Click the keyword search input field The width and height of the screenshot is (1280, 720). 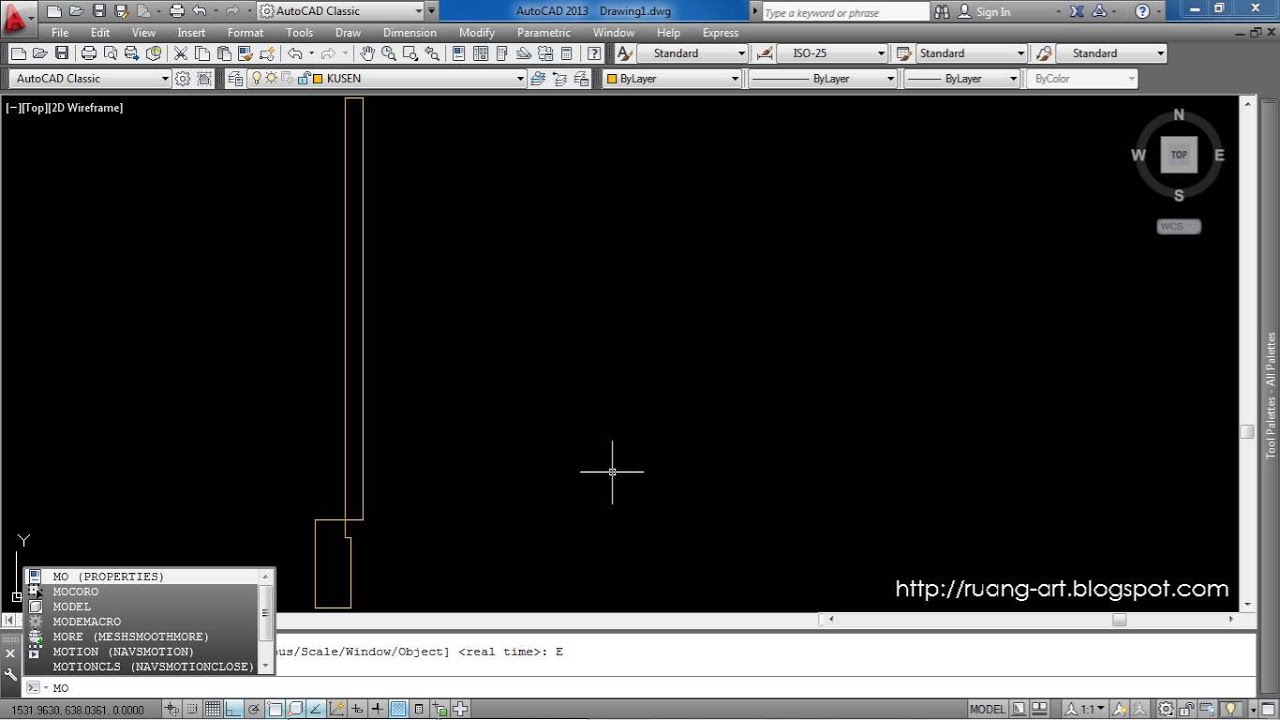tap(845, 12)
